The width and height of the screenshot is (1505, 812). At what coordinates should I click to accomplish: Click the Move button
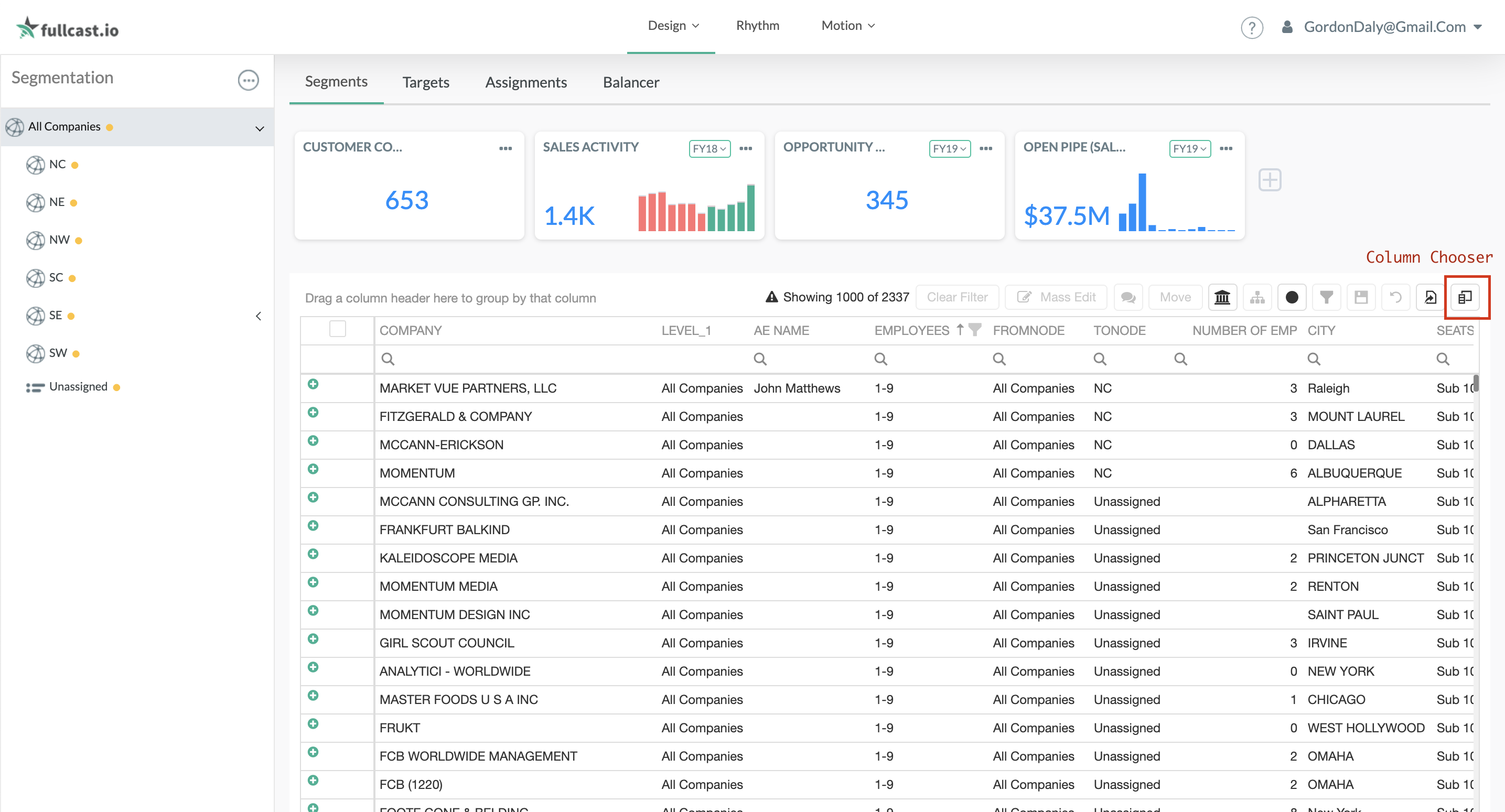click(x=1175, y=297)
